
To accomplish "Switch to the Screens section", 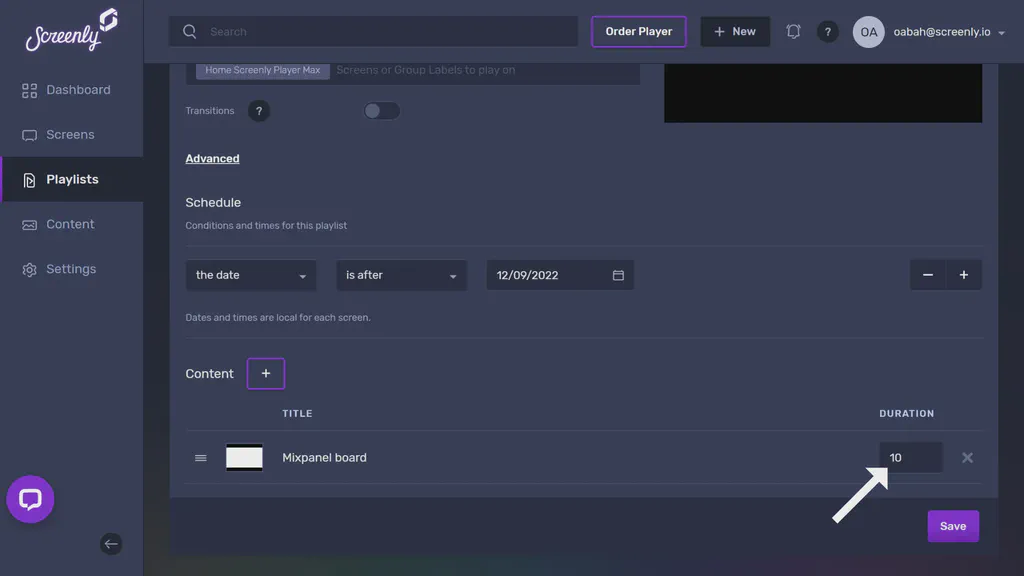I will [70, 134].
